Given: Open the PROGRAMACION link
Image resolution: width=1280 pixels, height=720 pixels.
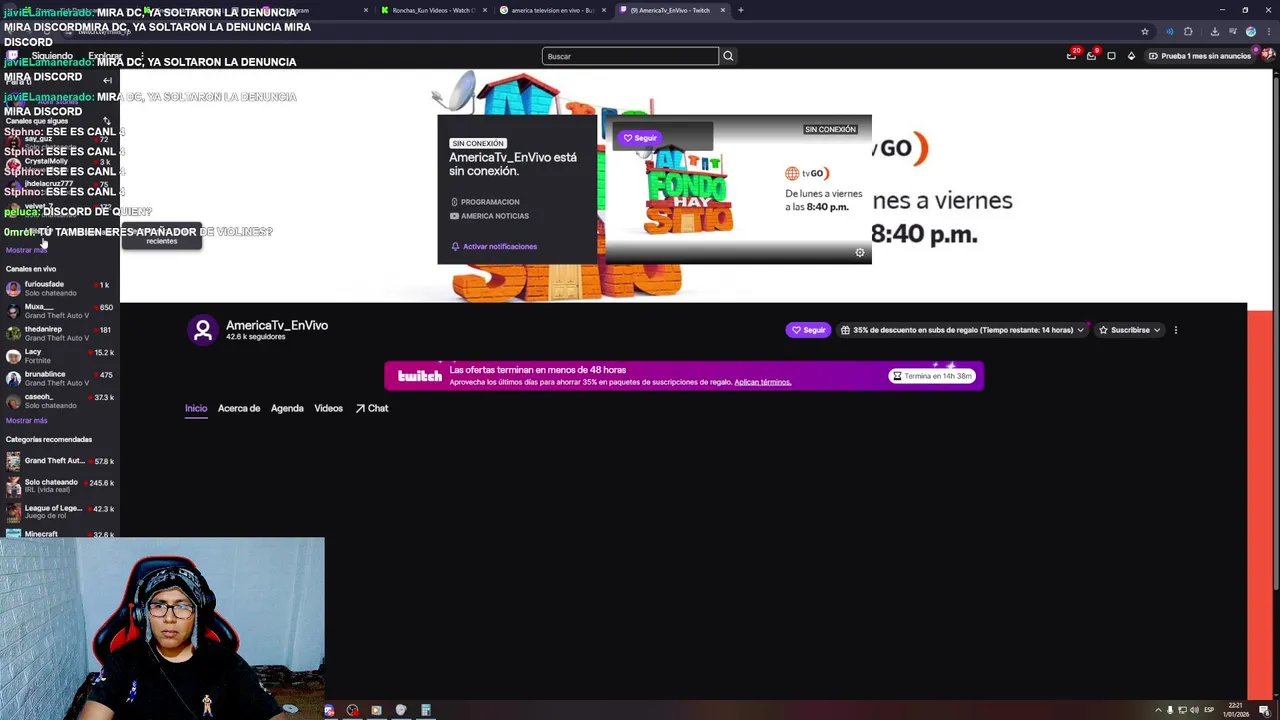Looking at the screenshot, I should [485, 202].
